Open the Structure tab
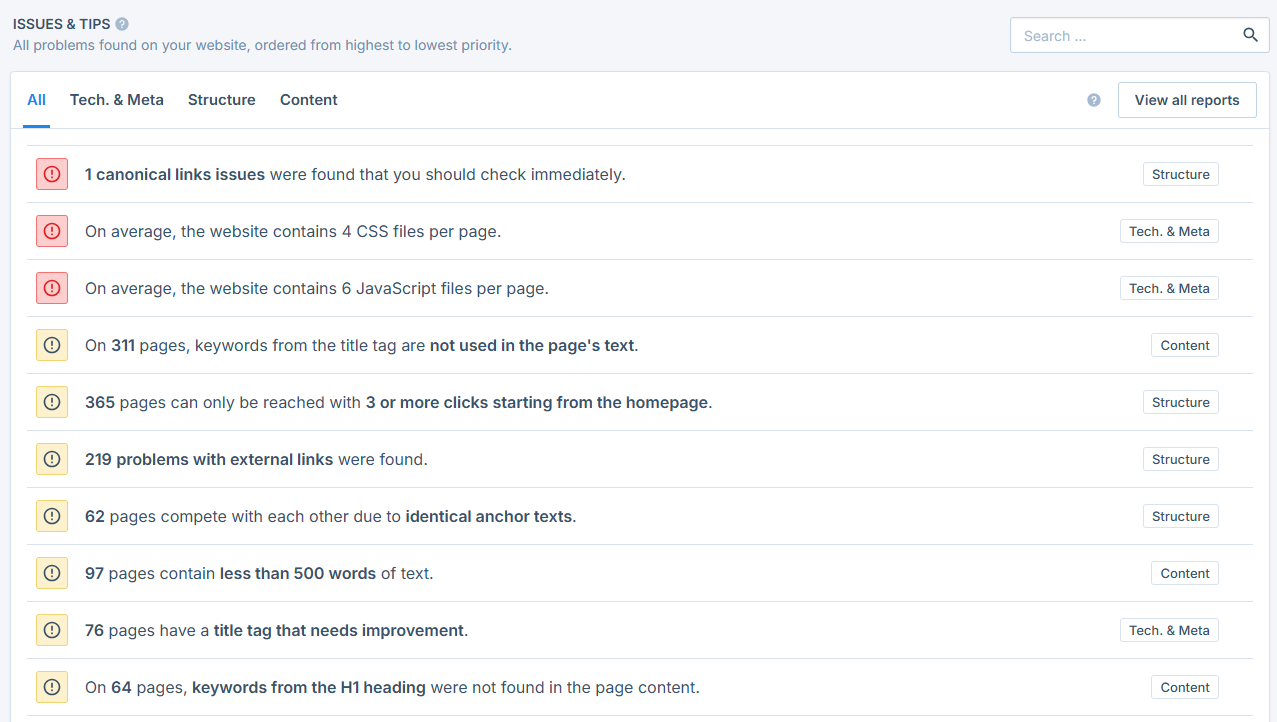Viewport: 1277px width, 722px height. (x=222, y=100)
